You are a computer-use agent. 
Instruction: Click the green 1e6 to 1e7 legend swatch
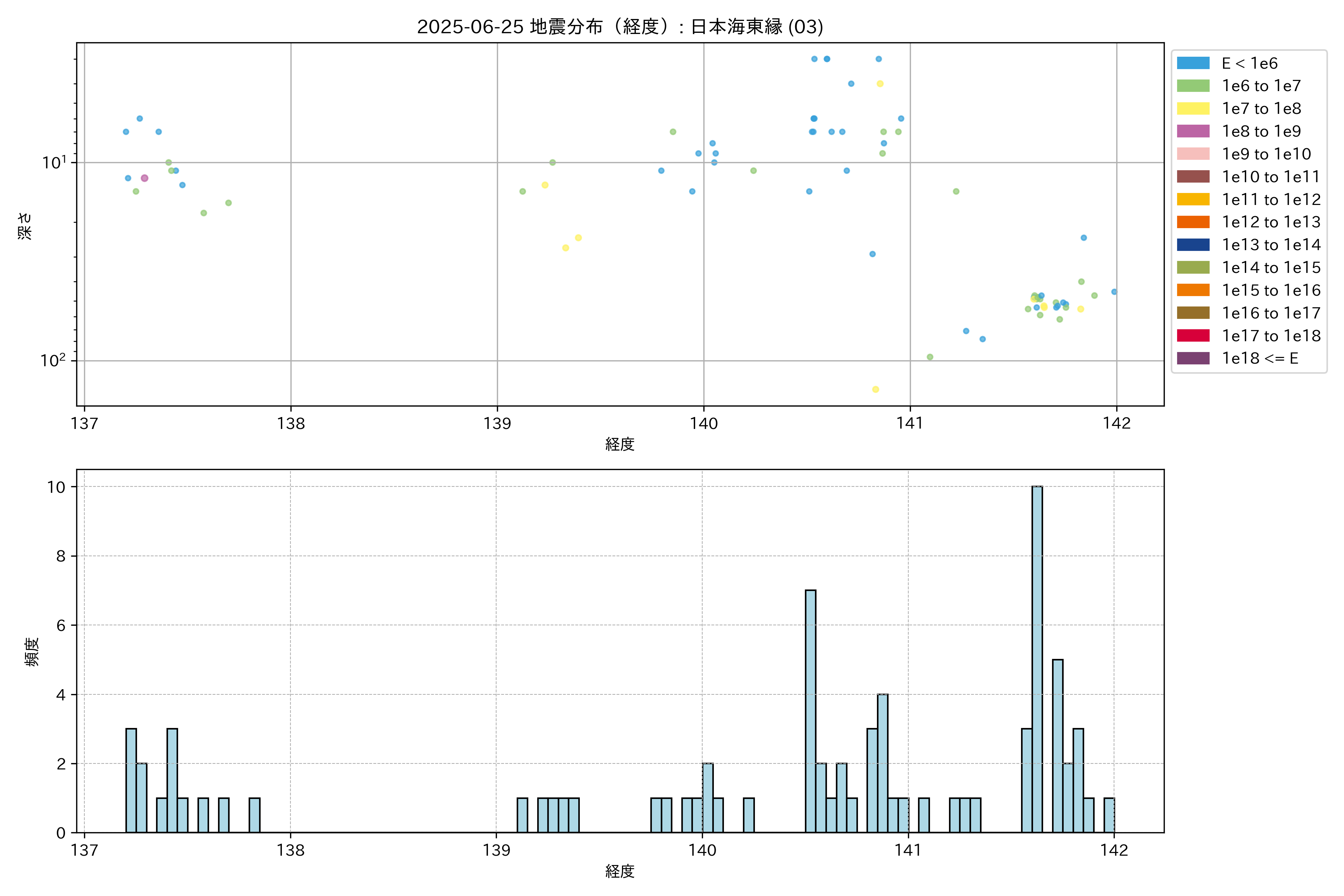pos(1192,86)
